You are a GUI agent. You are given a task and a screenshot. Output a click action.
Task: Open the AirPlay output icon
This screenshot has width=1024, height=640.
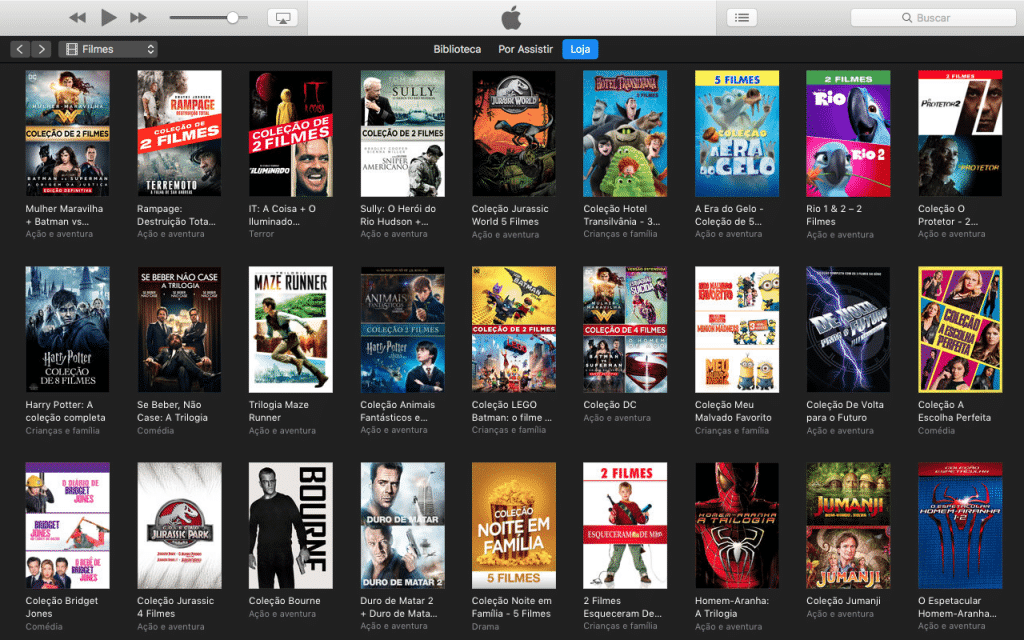282,18
